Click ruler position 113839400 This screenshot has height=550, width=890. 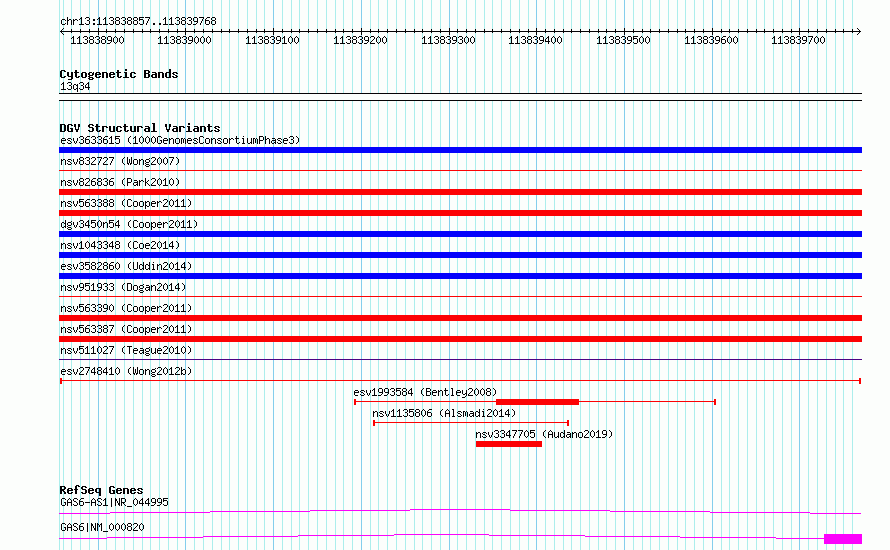[x=535, y=40]
